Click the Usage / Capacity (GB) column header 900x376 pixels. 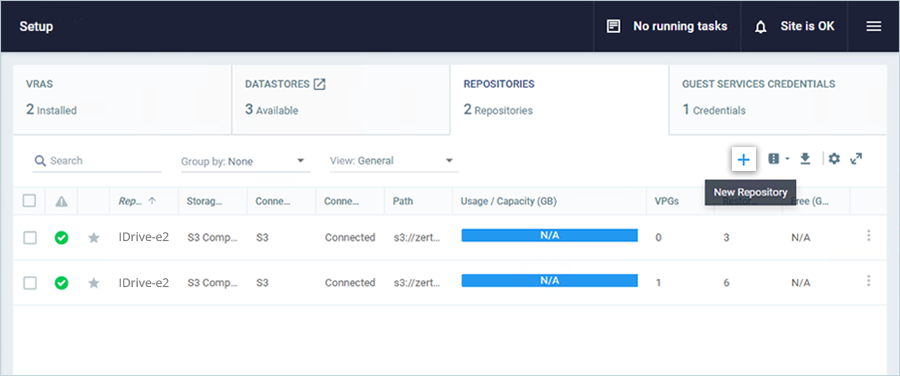[509, 201]
